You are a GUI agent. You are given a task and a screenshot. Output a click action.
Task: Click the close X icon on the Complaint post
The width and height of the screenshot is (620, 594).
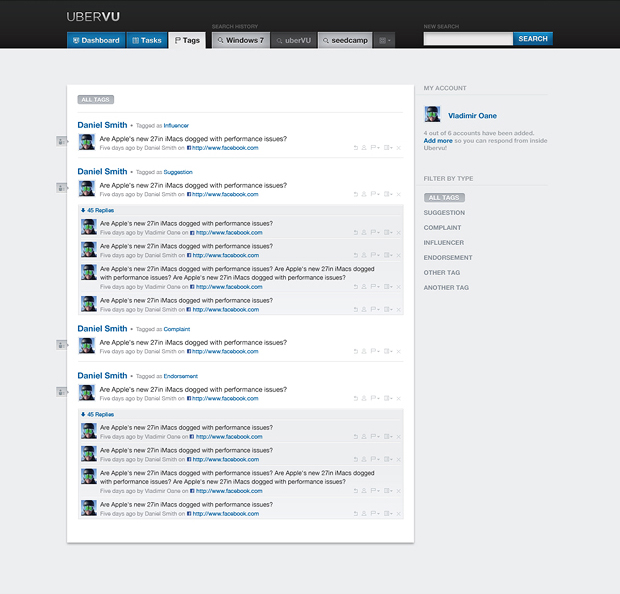(398, 352)
